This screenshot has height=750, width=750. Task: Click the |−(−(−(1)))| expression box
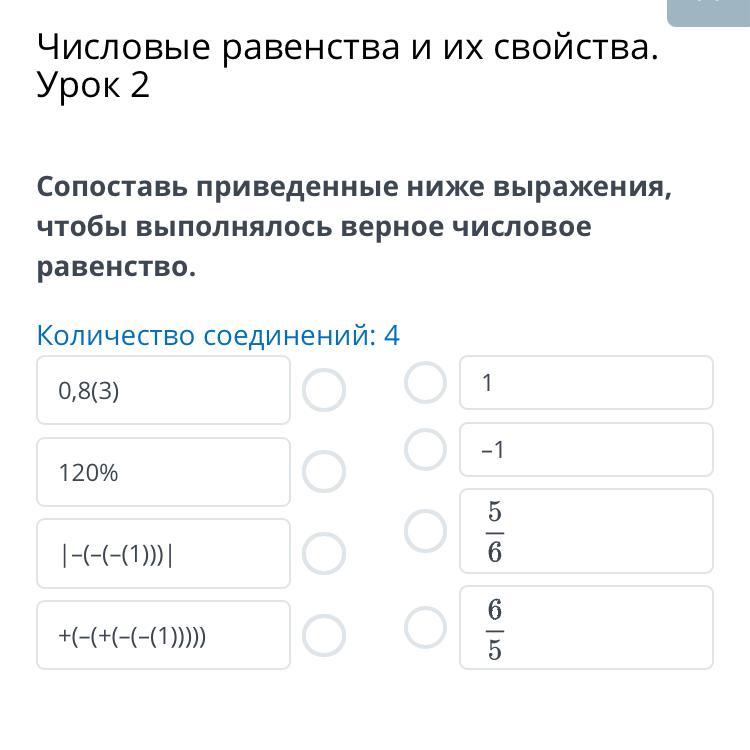163,553
